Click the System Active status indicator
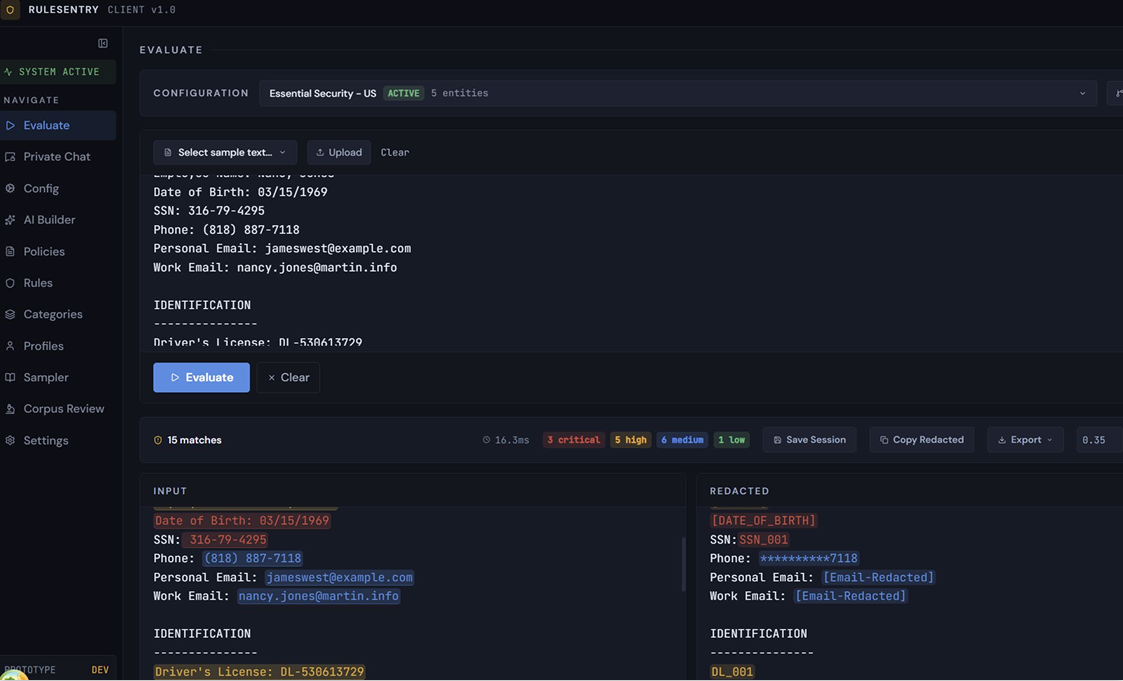 [x=58, y=72]
